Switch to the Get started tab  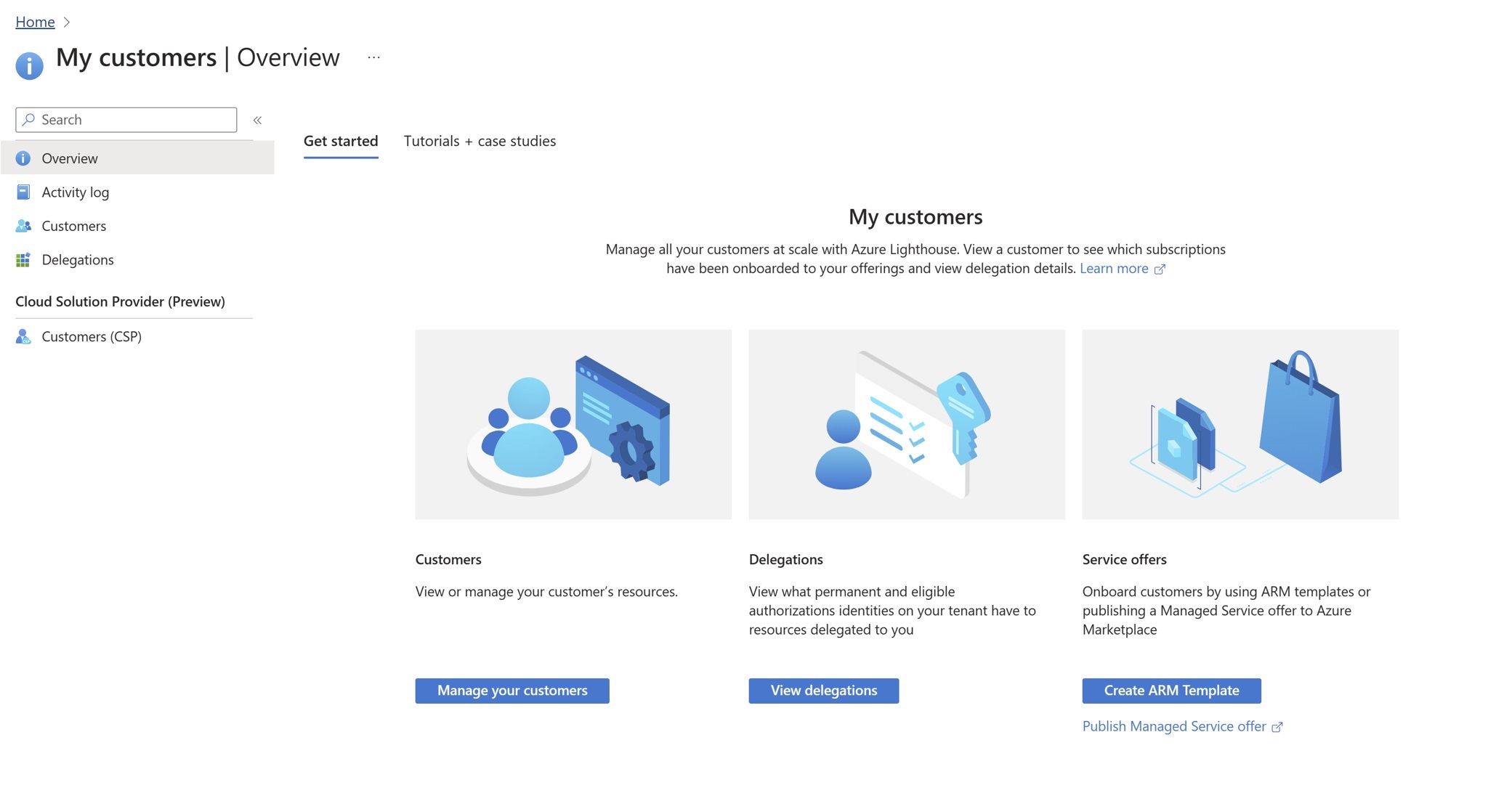(341, 141)
